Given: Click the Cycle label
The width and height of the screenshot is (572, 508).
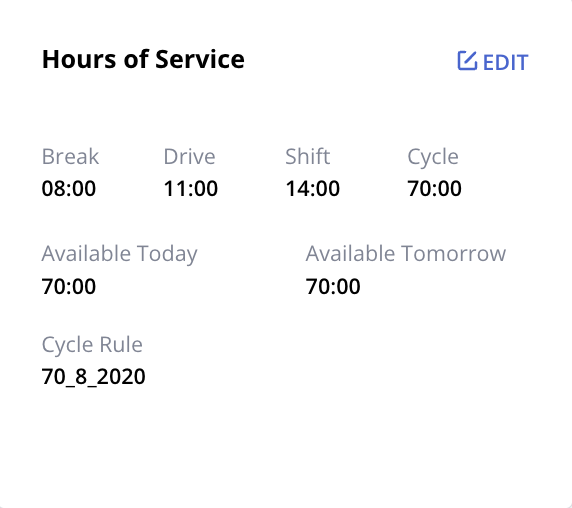Looking at the screenshot, I should [433, 158].
